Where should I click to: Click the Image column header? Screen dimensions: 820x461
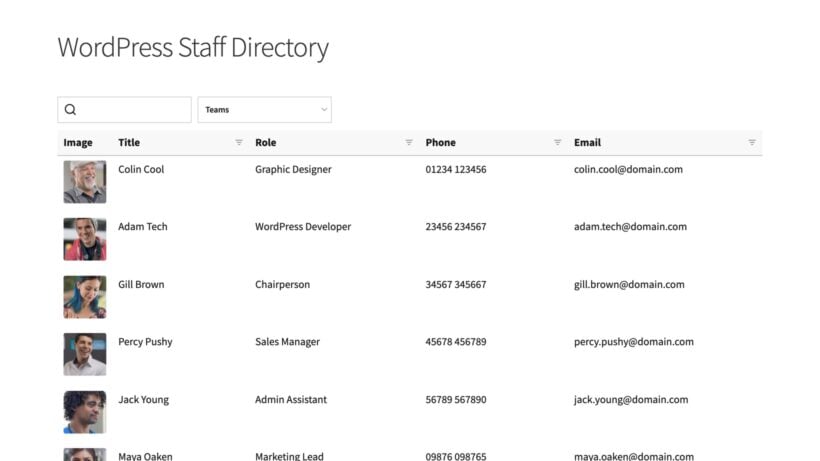(78, 142)
